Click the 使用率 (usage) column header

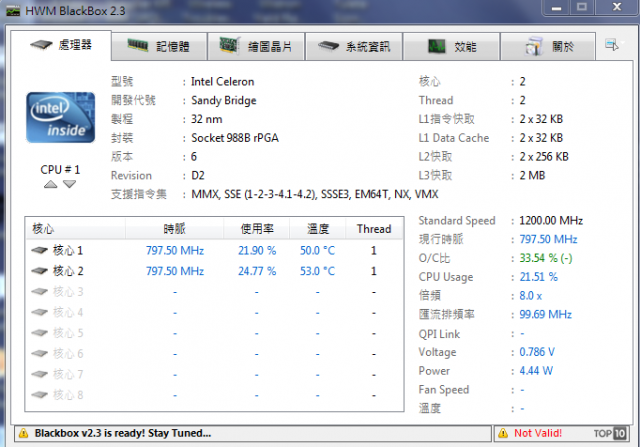257,229
